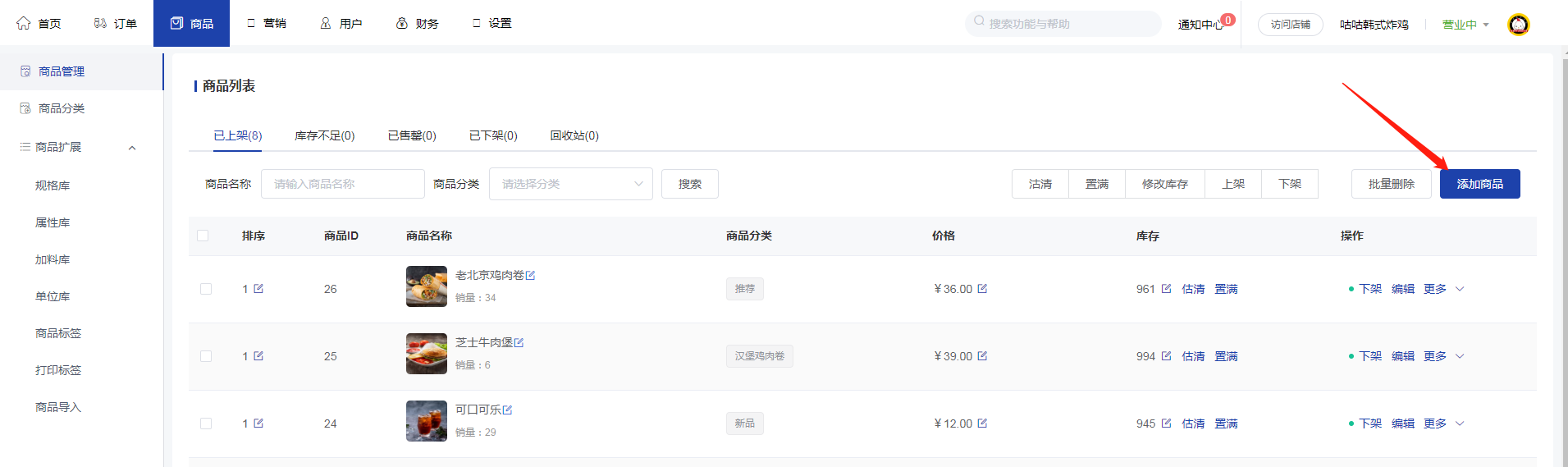Click 估清 link for 芝士牛肉堡 row

point(1193,356)
